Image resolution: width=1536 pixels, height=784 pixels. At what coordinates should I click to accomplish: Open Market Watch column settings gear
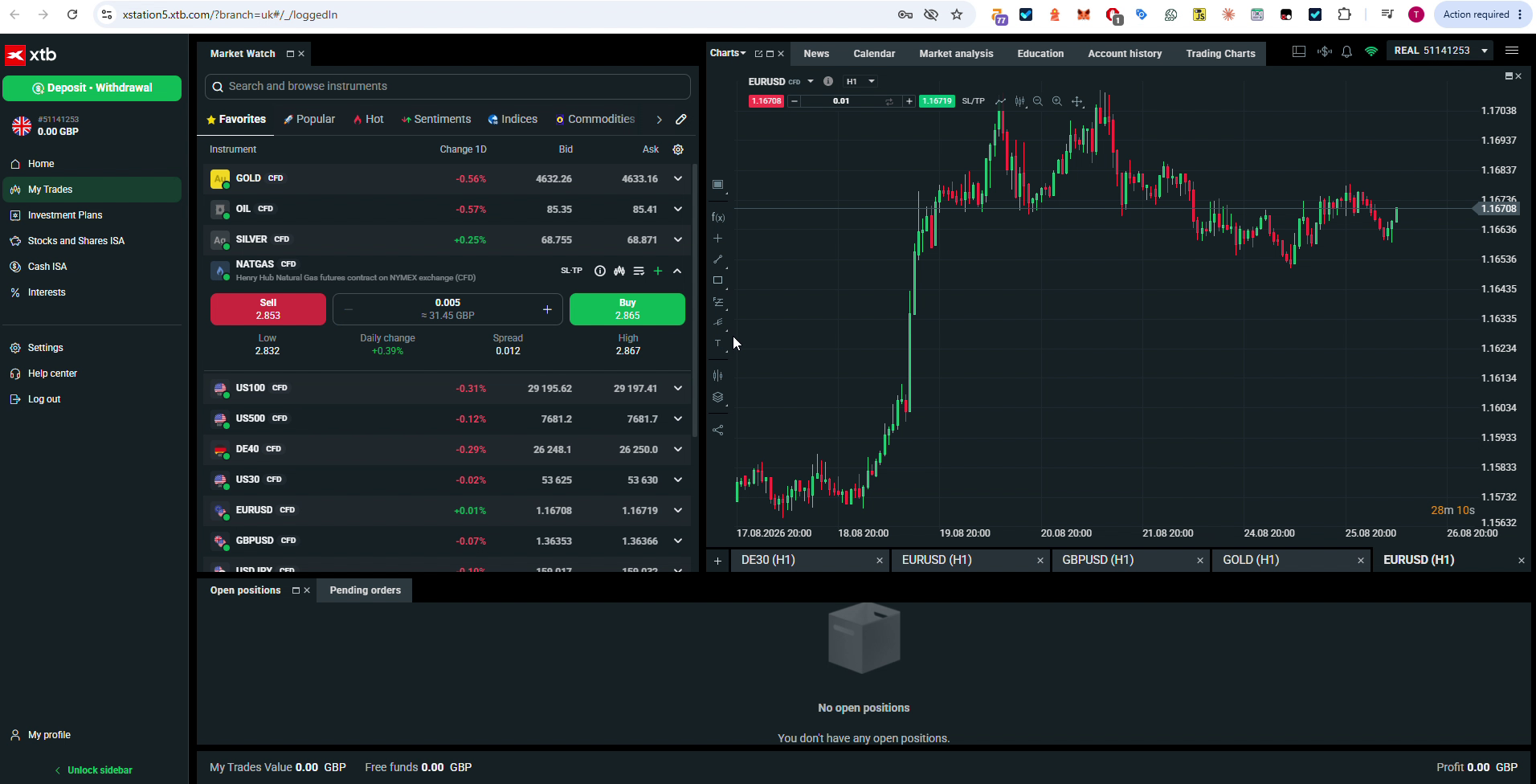point(678,149)
